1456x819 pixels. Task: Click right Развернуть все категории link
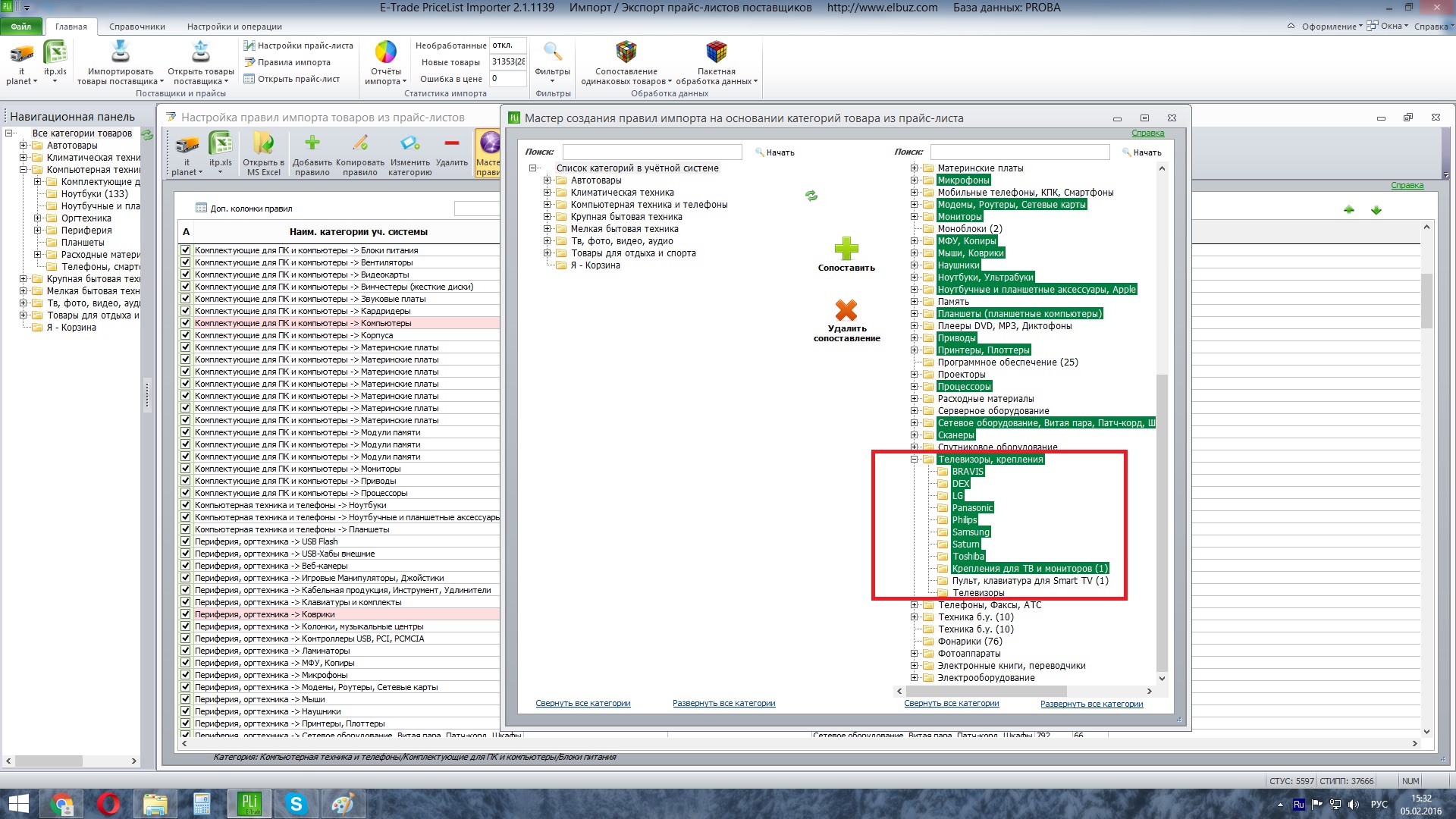tap(1092, 704)
